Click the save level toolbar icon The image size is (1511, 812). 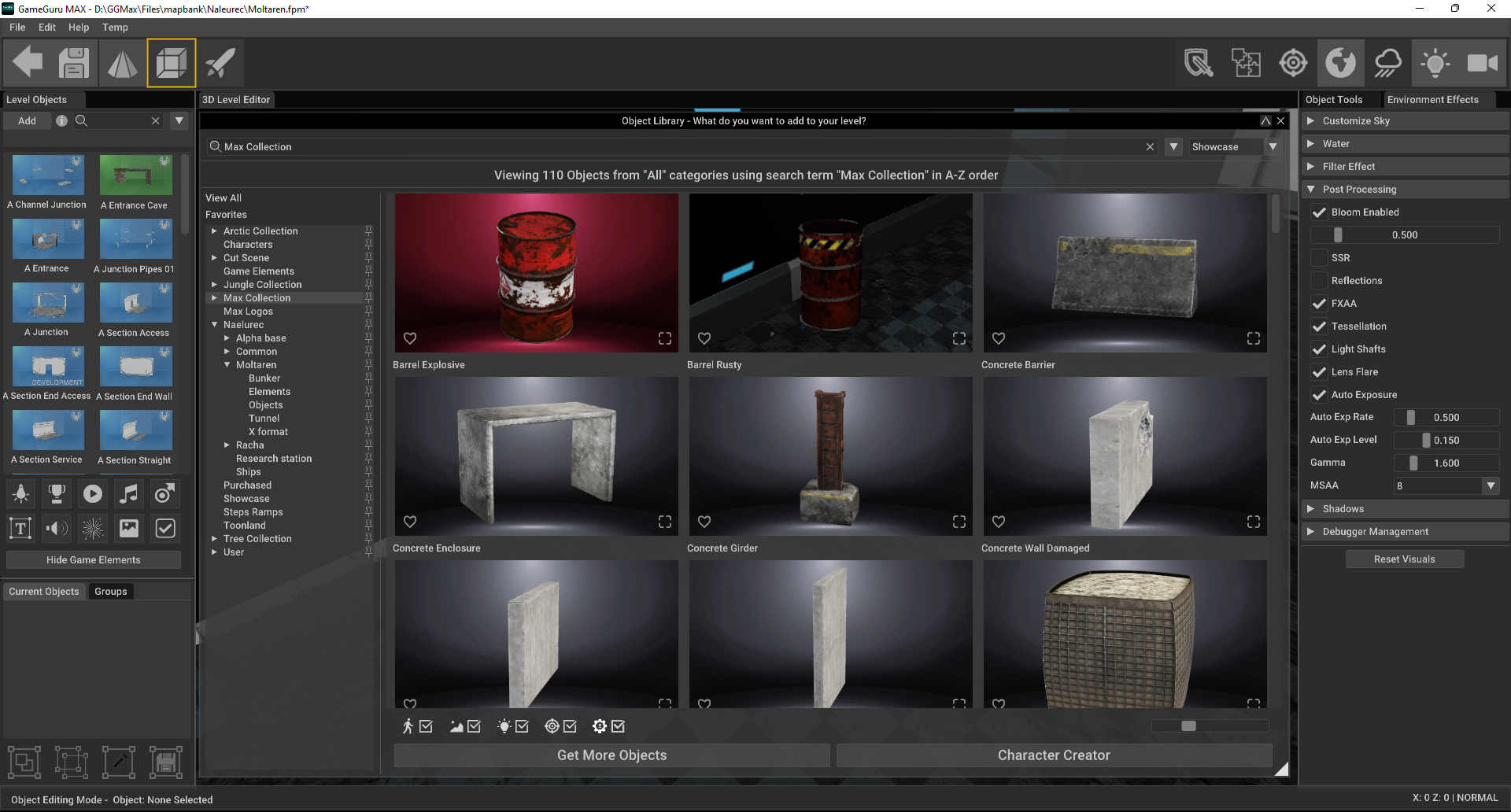[x=73, y=63]
